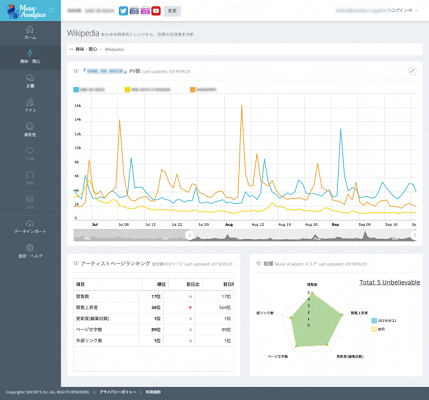The width and height of the screenshot is (429, 400).
Task: Click the Total: S Unbelievable link
Action: point(389,282)
